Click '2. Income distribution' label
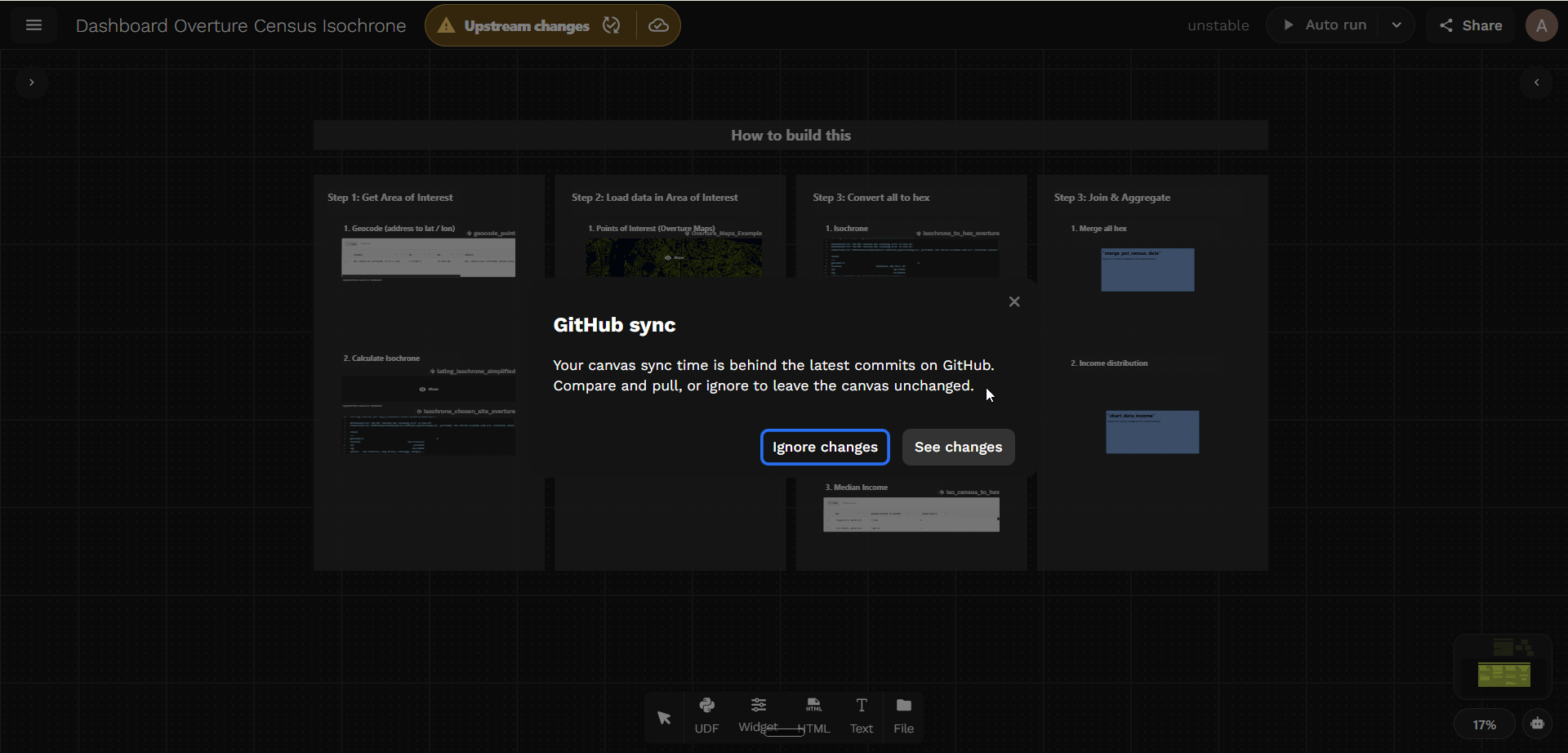This screenshot has width=1568, height=753. point(1109,363)
